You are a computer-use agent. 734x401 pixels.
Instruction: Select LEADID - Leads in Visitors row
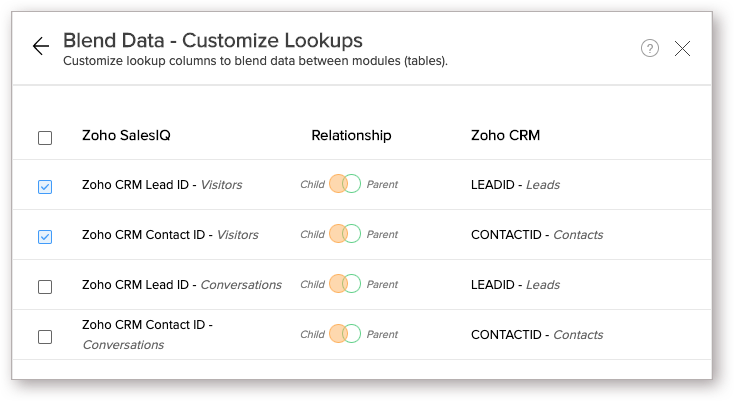(515, 185)
